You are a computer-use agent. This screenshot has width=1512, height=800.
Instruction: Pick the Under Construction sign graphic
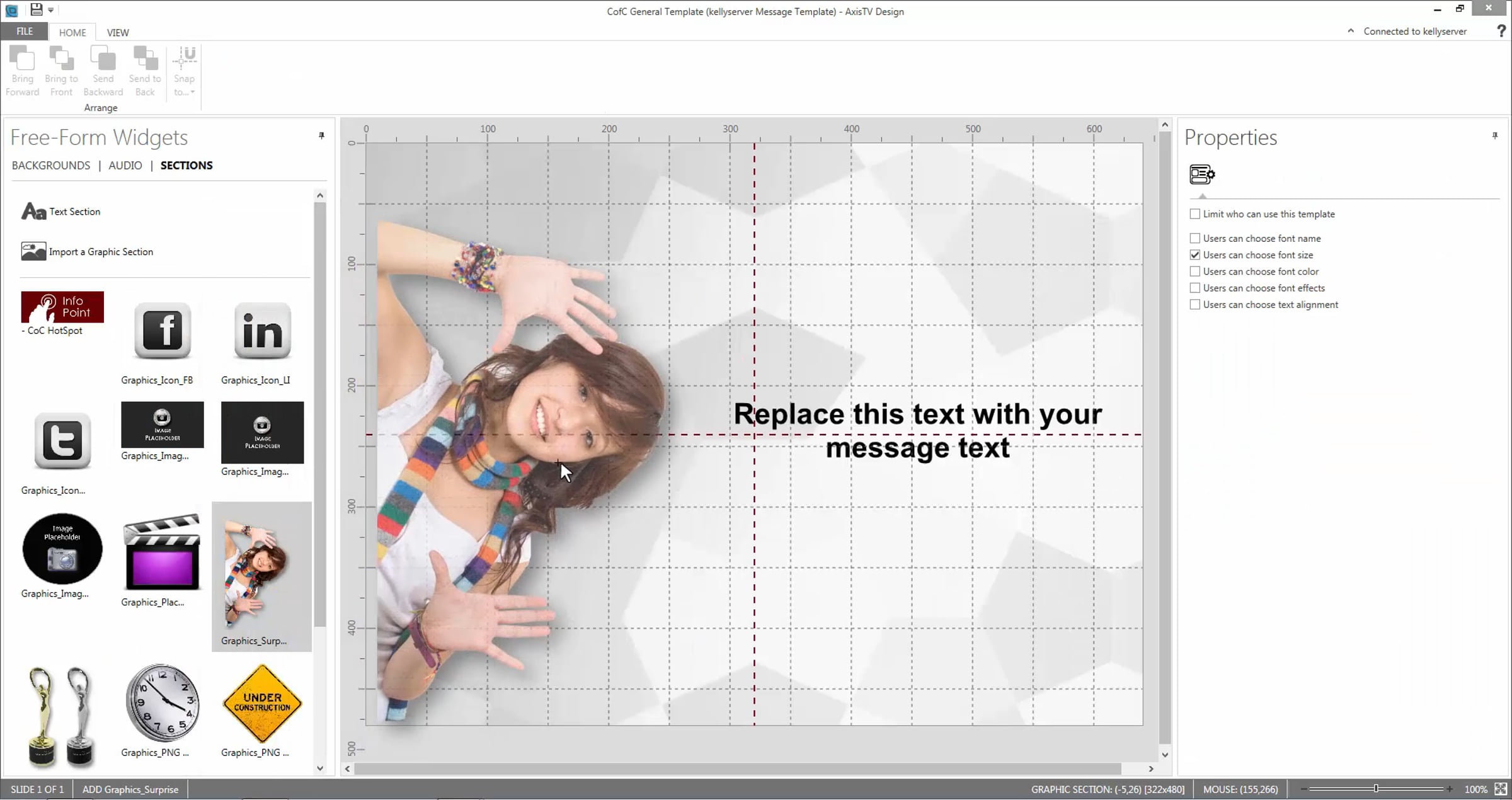(262, 703)
